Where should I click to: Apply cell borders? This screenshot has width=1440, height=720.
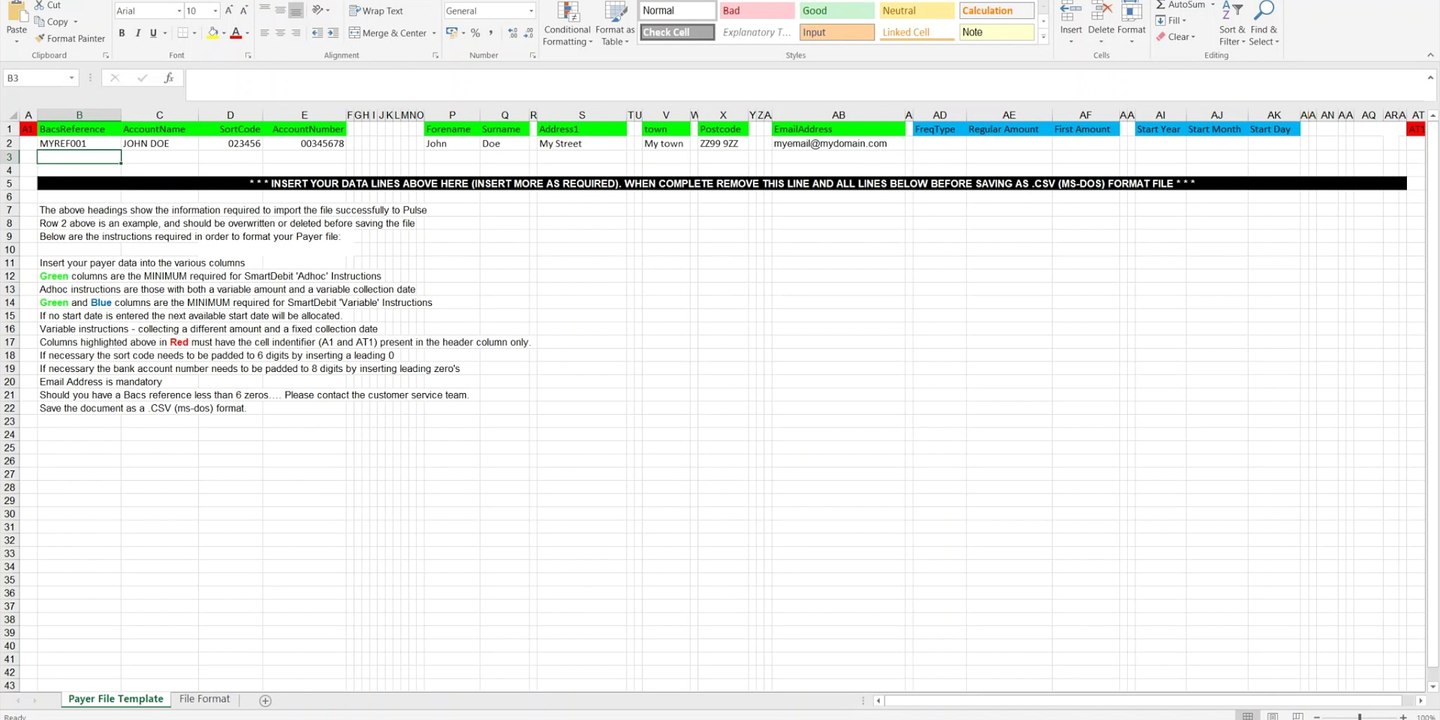click(x=182, y=33)
